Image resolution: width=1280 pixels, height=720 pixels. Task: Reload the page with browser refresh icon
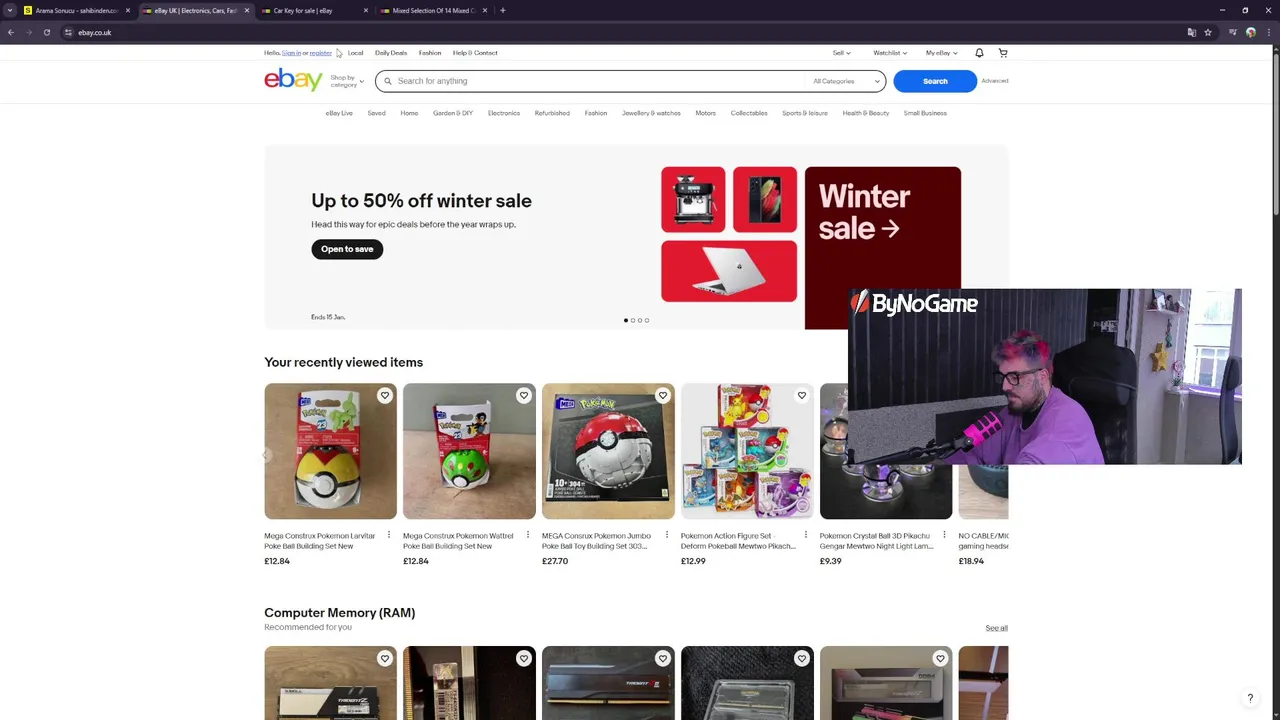tap(46, 32)
